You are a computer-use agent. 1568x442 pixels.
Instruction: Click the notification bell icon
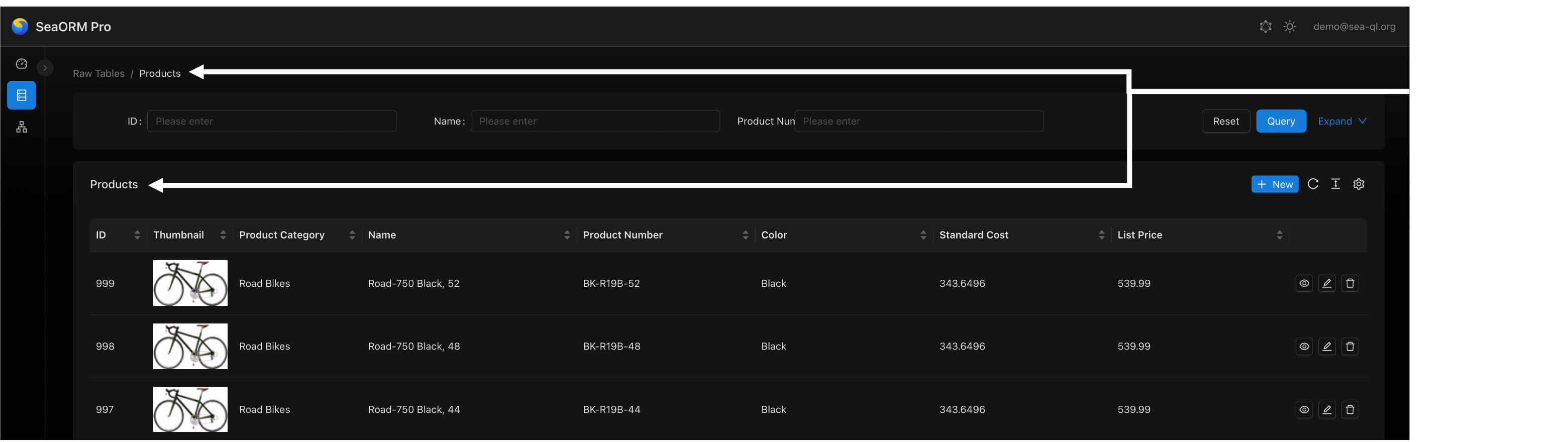coord(1266,27)
